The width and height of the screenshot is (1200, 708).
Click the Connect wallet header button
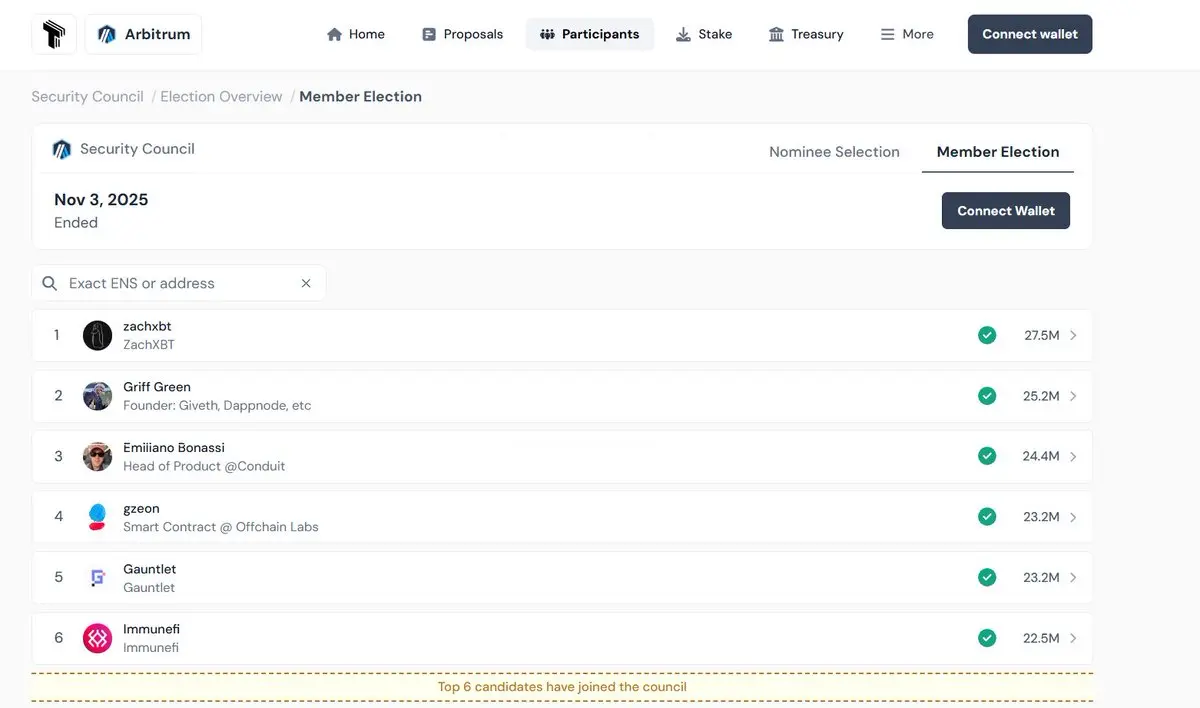[1030, 34]
